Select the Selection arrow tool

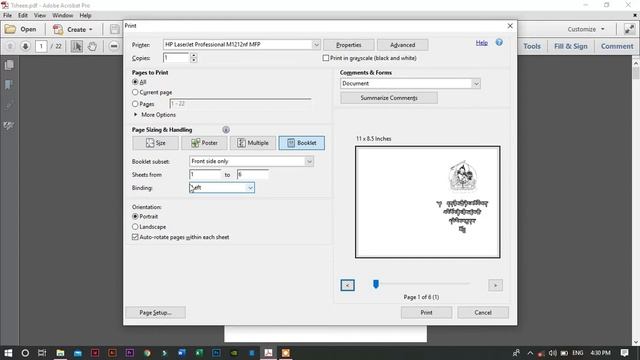76,46
